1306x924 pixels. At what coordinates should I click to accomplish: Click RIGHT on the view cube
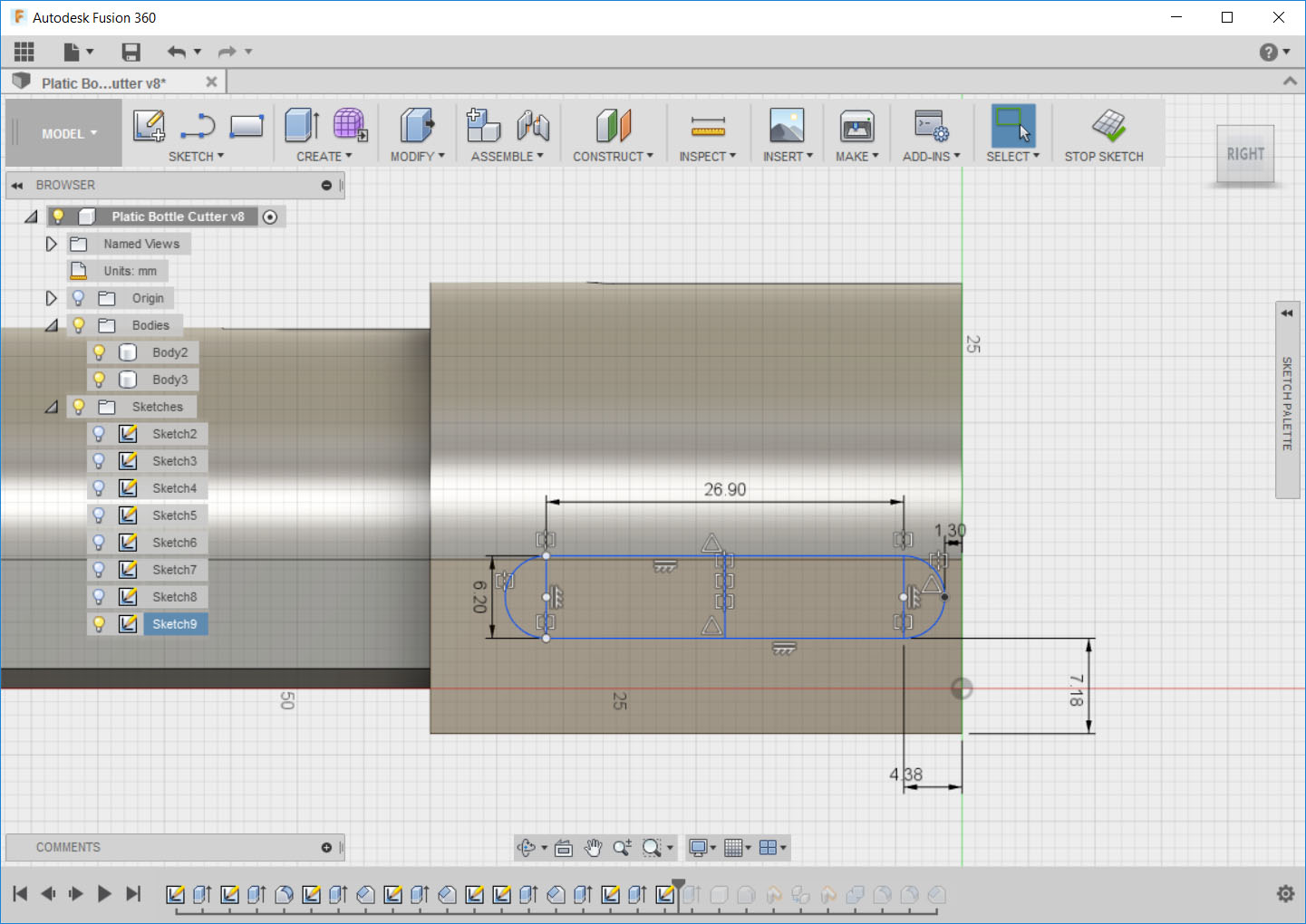[x=1244, y=154]
